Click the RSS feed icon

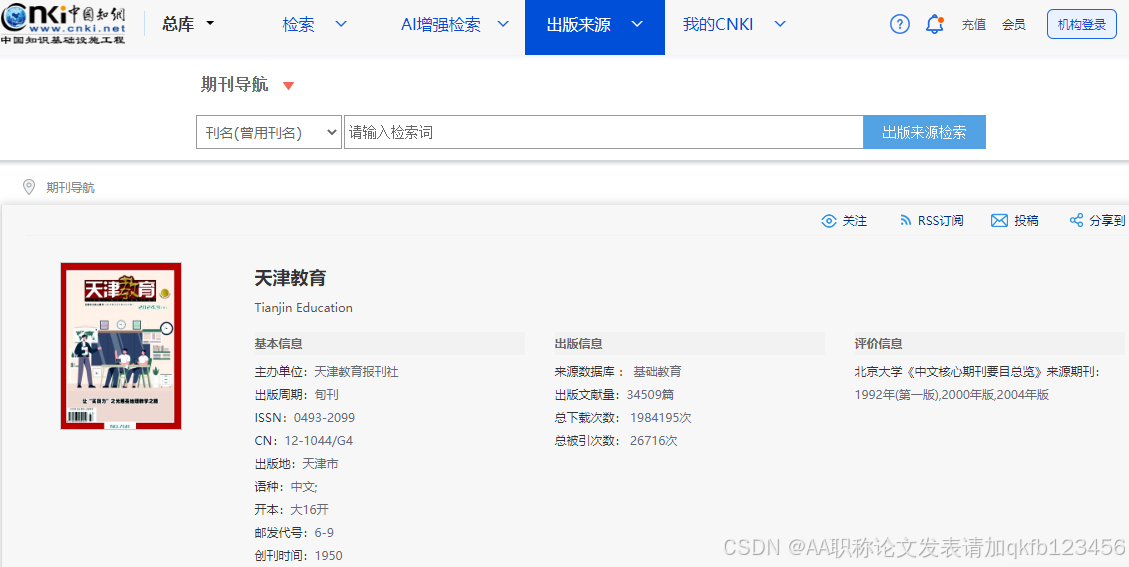pos(906,221)
